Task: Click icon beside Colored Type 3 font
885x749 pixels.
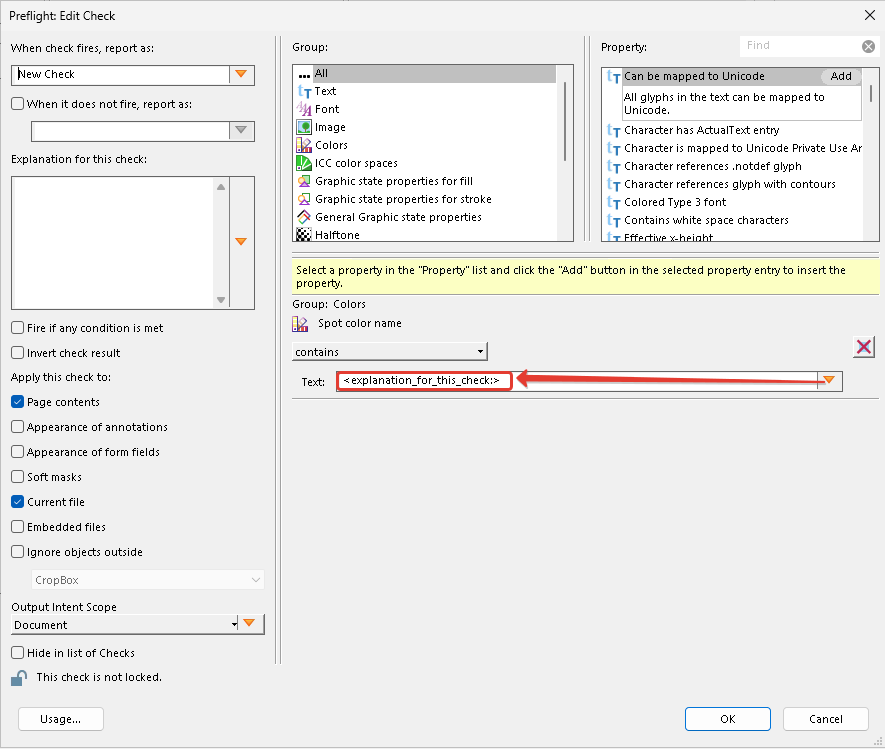Action: point(614,203)
